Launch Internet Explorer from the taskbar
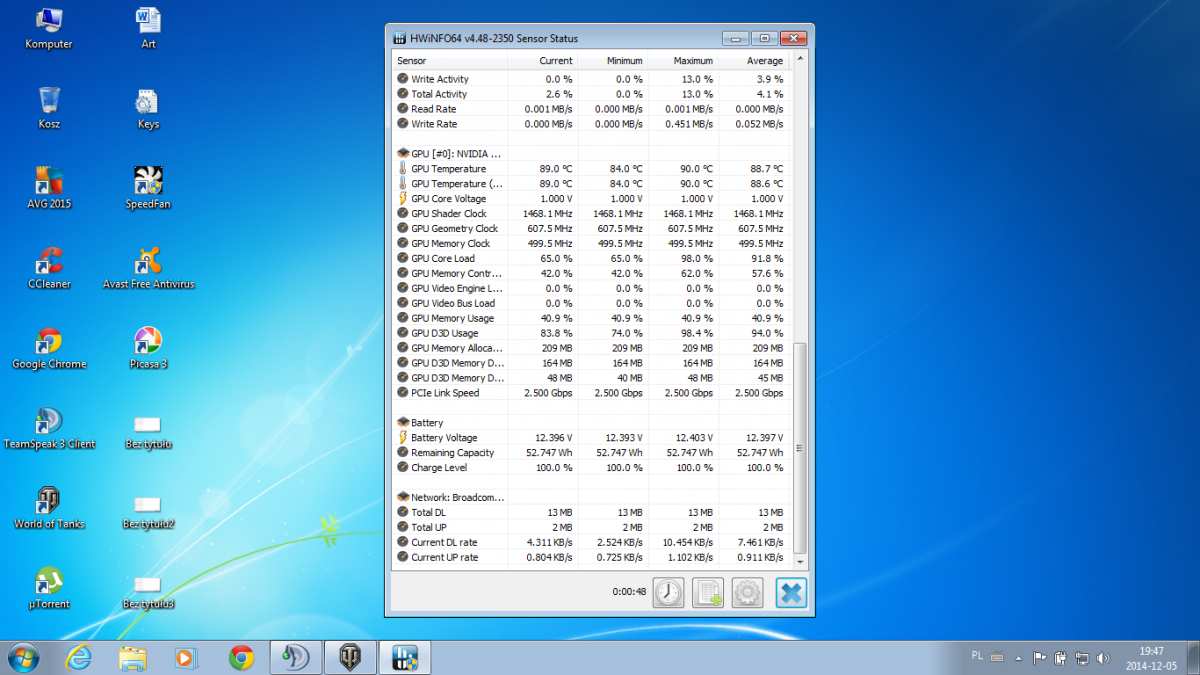This screenshot has width=1200, height=675. click(79, 657)
